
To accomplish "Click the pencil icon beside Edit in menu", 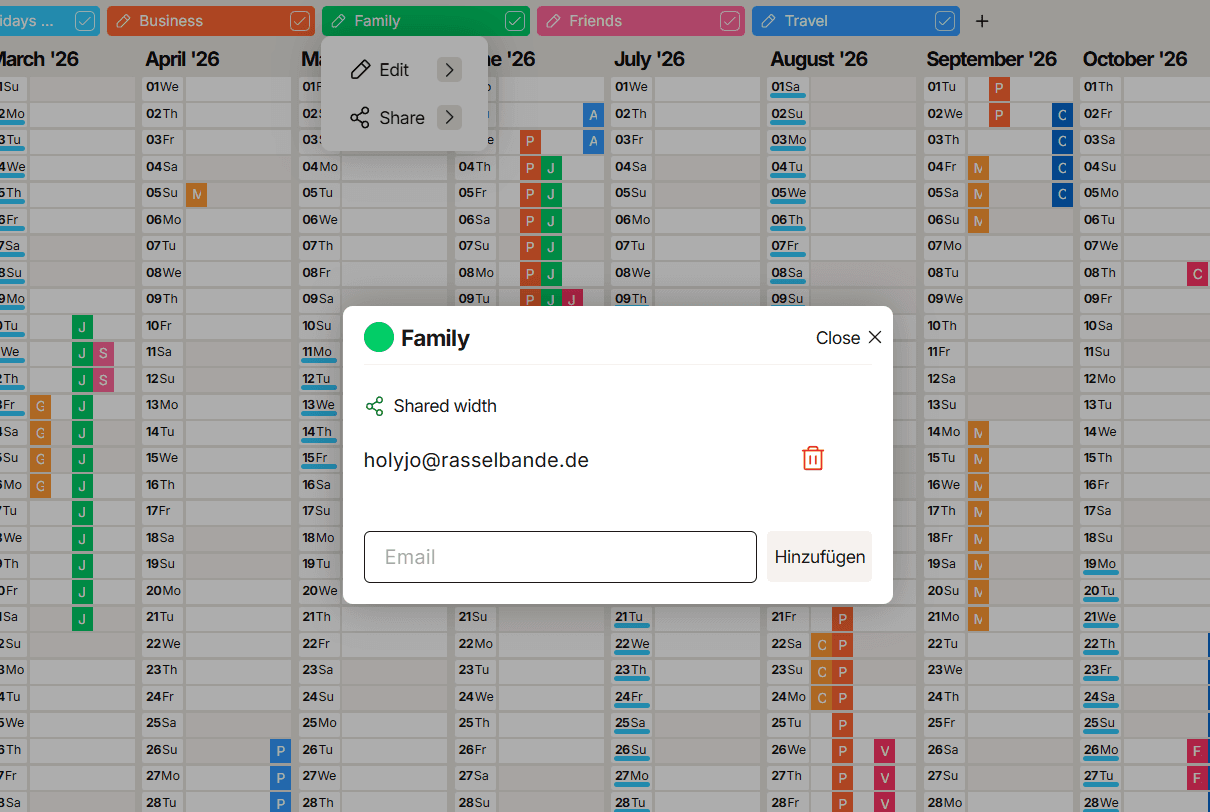I will pyautogui.click(x=360, y=70).
